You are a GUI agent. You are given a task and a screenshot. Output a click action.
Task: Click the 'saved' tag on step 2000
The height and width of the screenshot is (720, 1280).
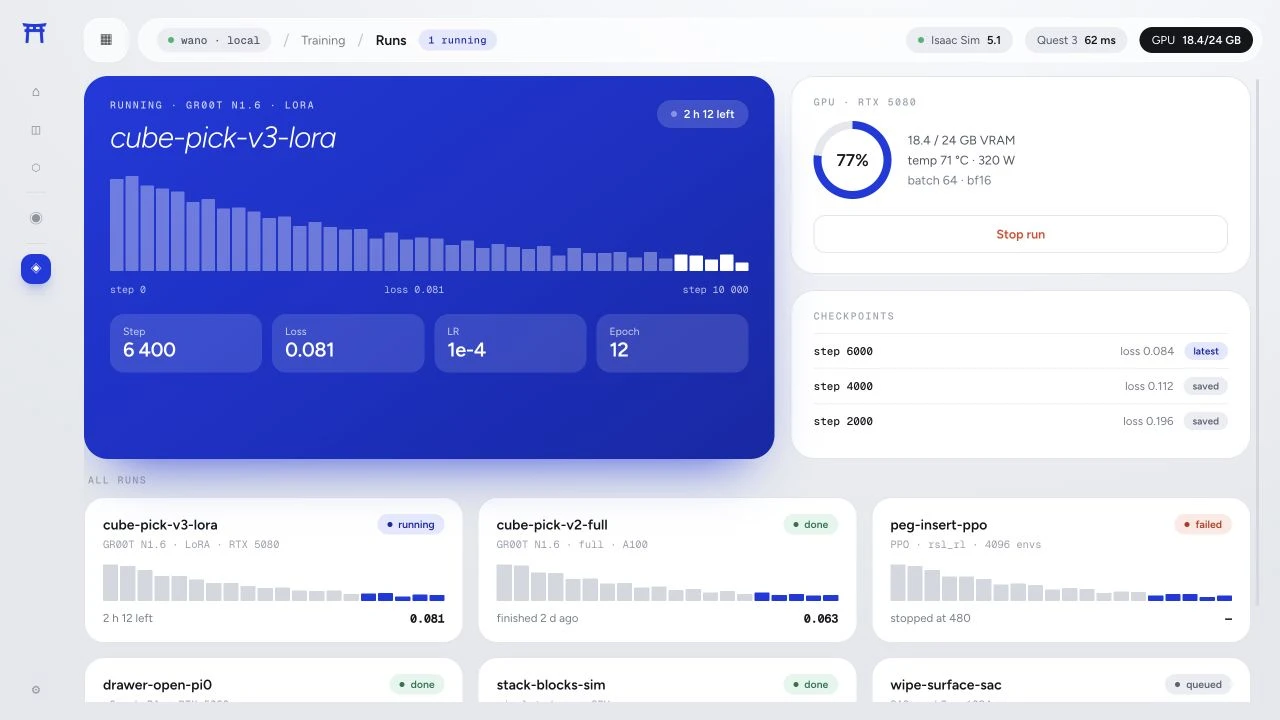point(1206,421)
